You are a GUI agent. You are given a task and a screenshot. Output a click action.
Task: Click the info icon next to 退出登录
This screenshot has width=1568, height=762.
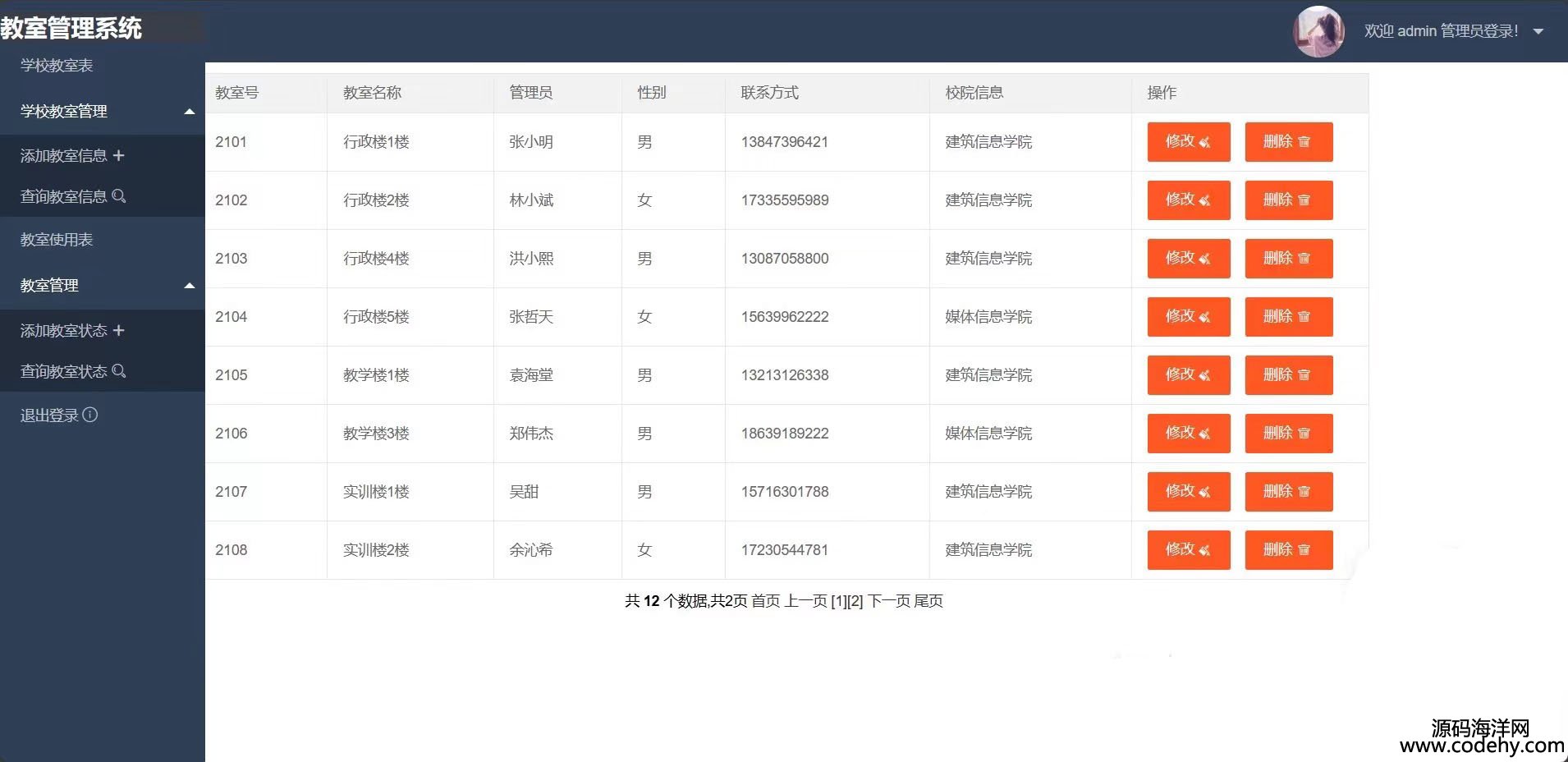(90, 415)
